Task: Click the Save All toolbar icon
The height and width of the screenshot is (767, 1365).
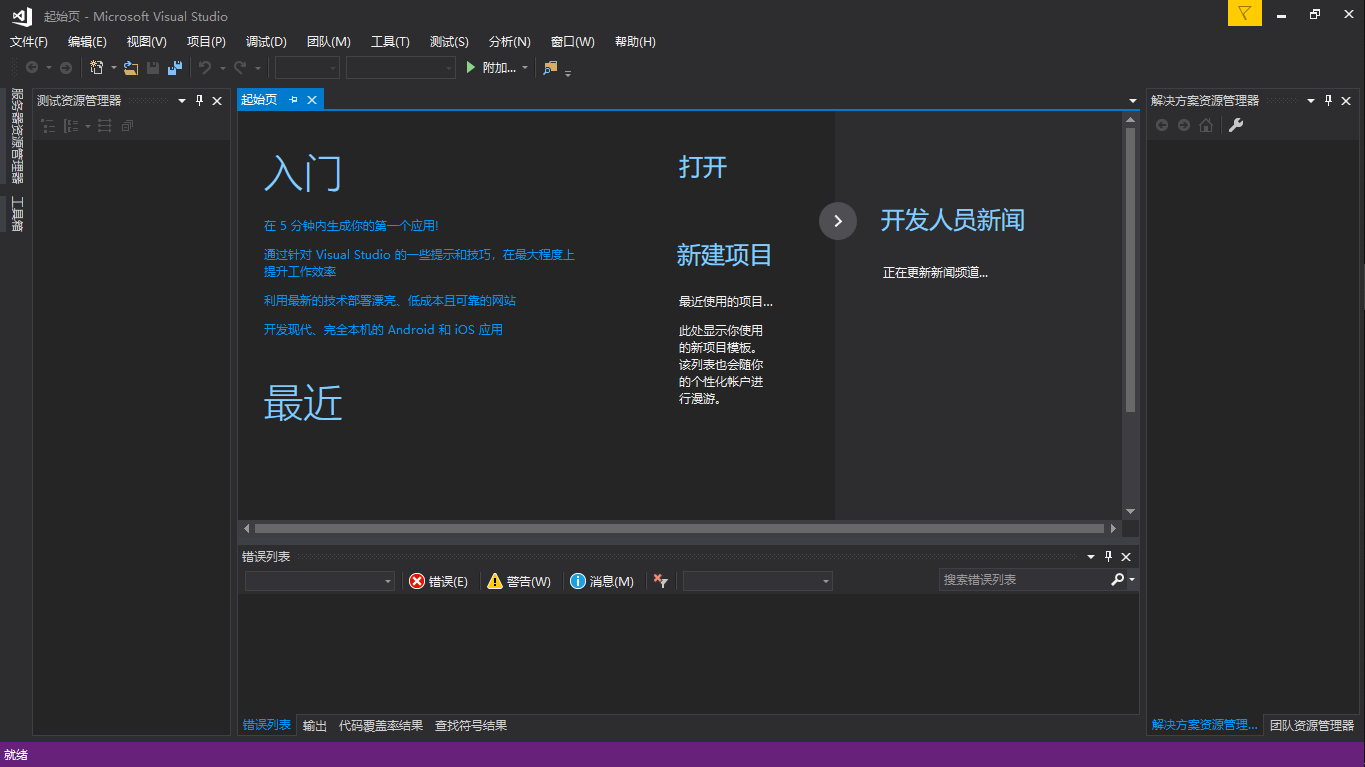Action: [175, 68]
